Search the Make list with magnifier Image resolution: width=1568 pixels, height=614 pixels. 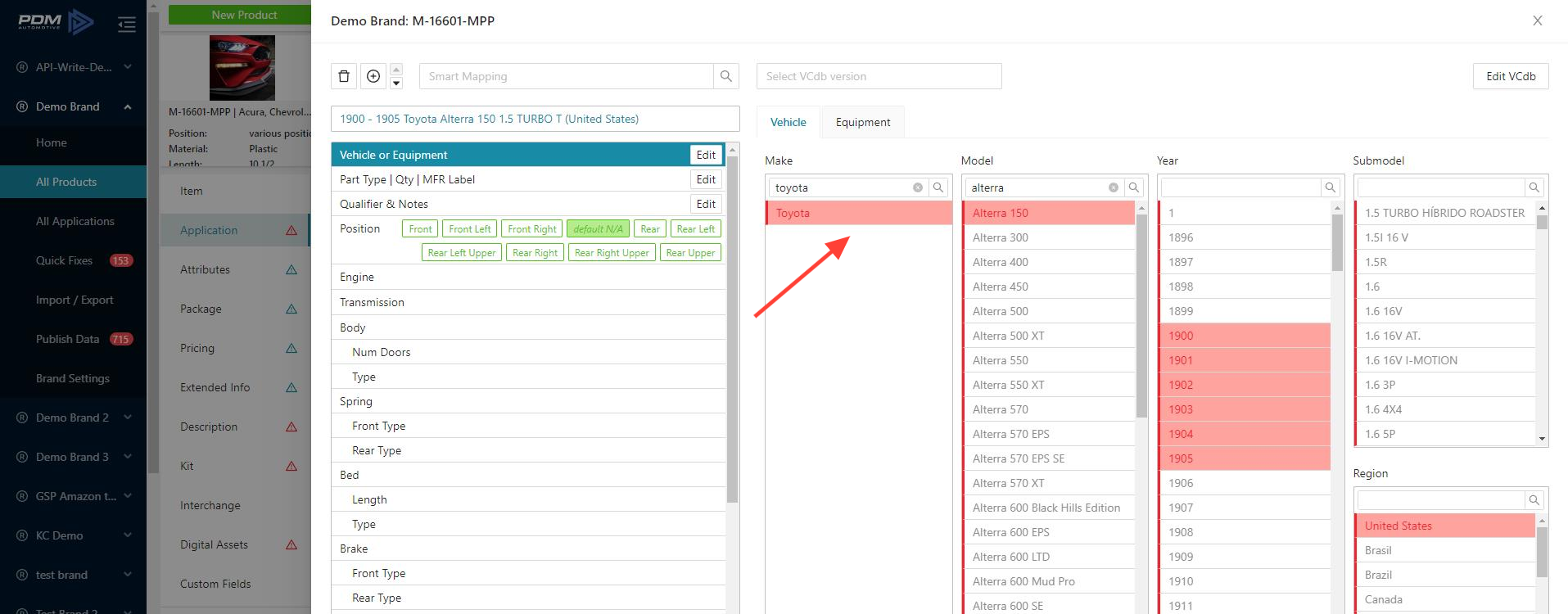(x=938, y=187)
